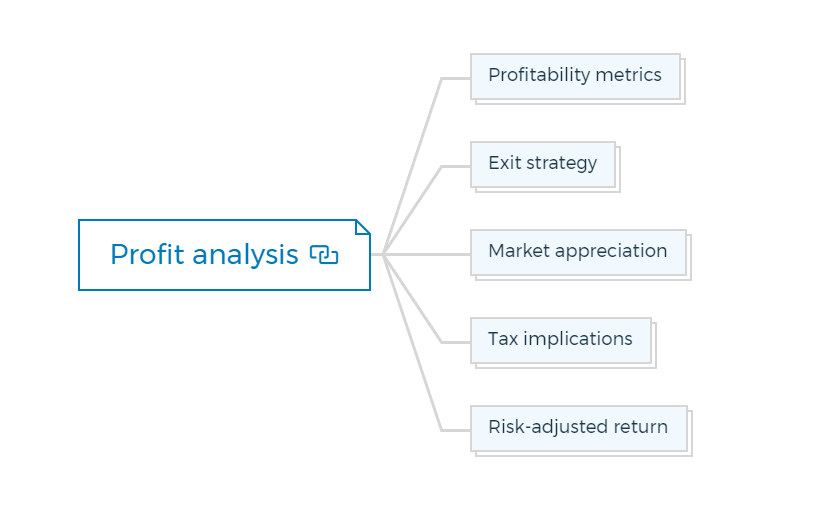Click the straight connector to Market appreciation

tap(428, 254)
